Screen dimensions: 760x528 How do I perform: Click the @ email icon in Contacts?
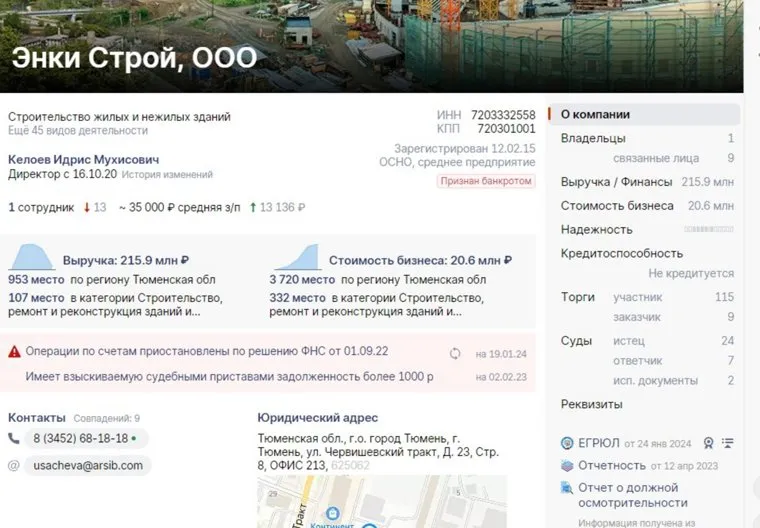[15, 465]
